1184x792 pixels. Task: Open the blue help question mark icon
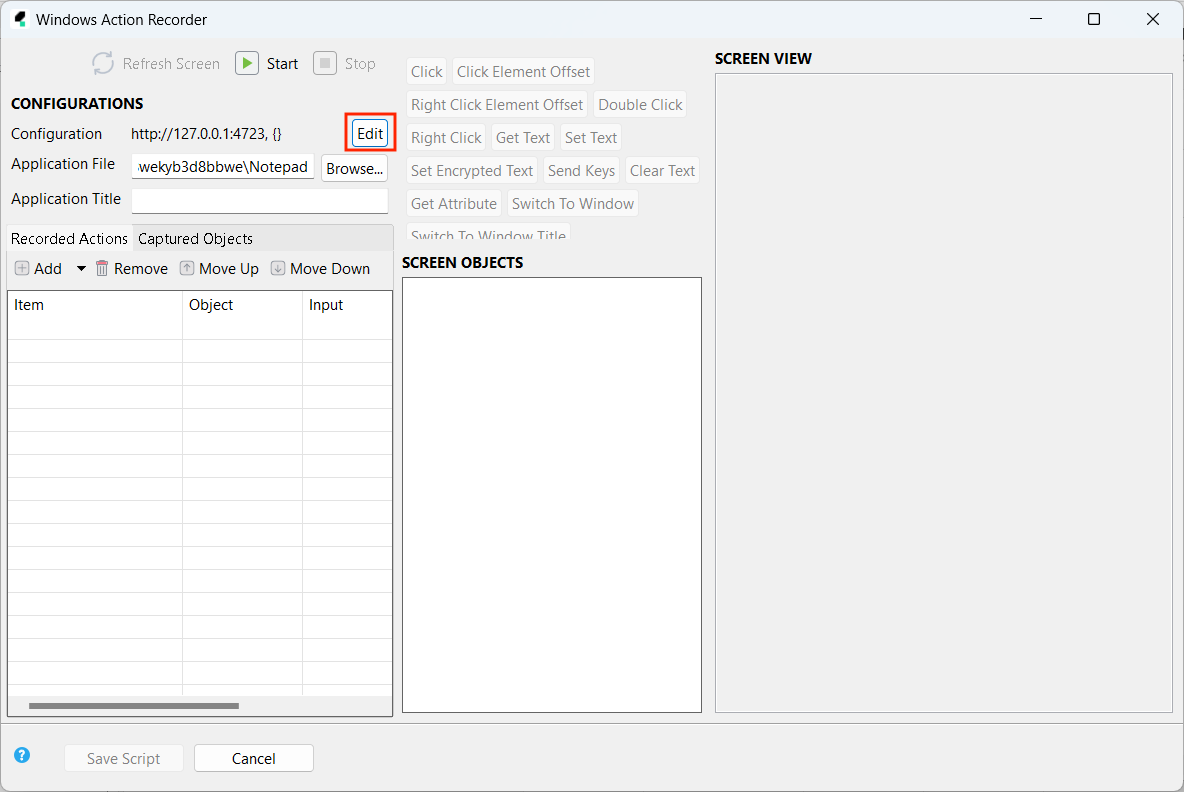(x=22, y=756)
